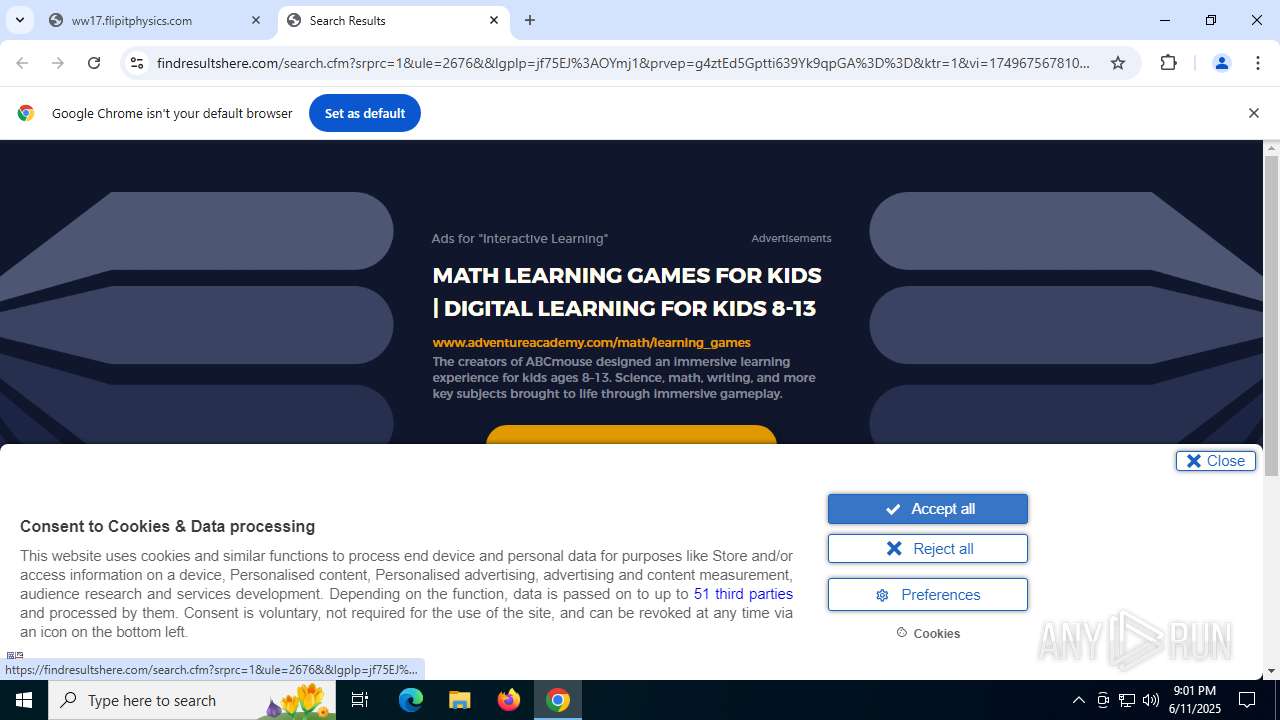Open cookie Preferences

point(928,594)
